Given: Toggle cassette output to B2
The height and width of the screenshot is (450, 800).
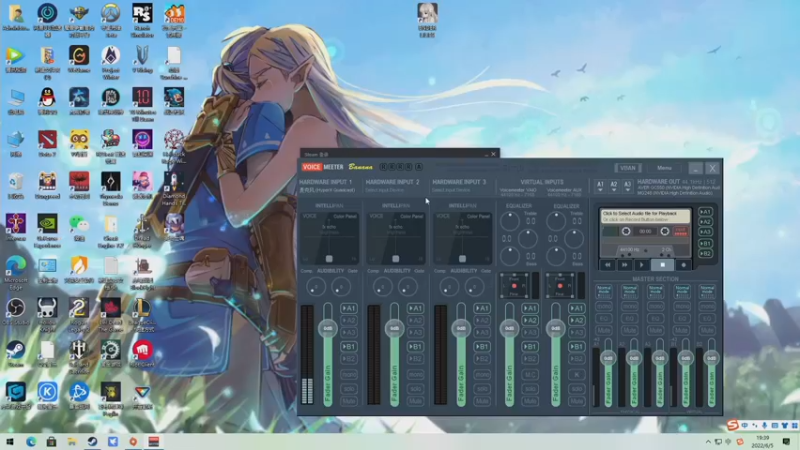Looking at the screenshot, I should 706,254.
